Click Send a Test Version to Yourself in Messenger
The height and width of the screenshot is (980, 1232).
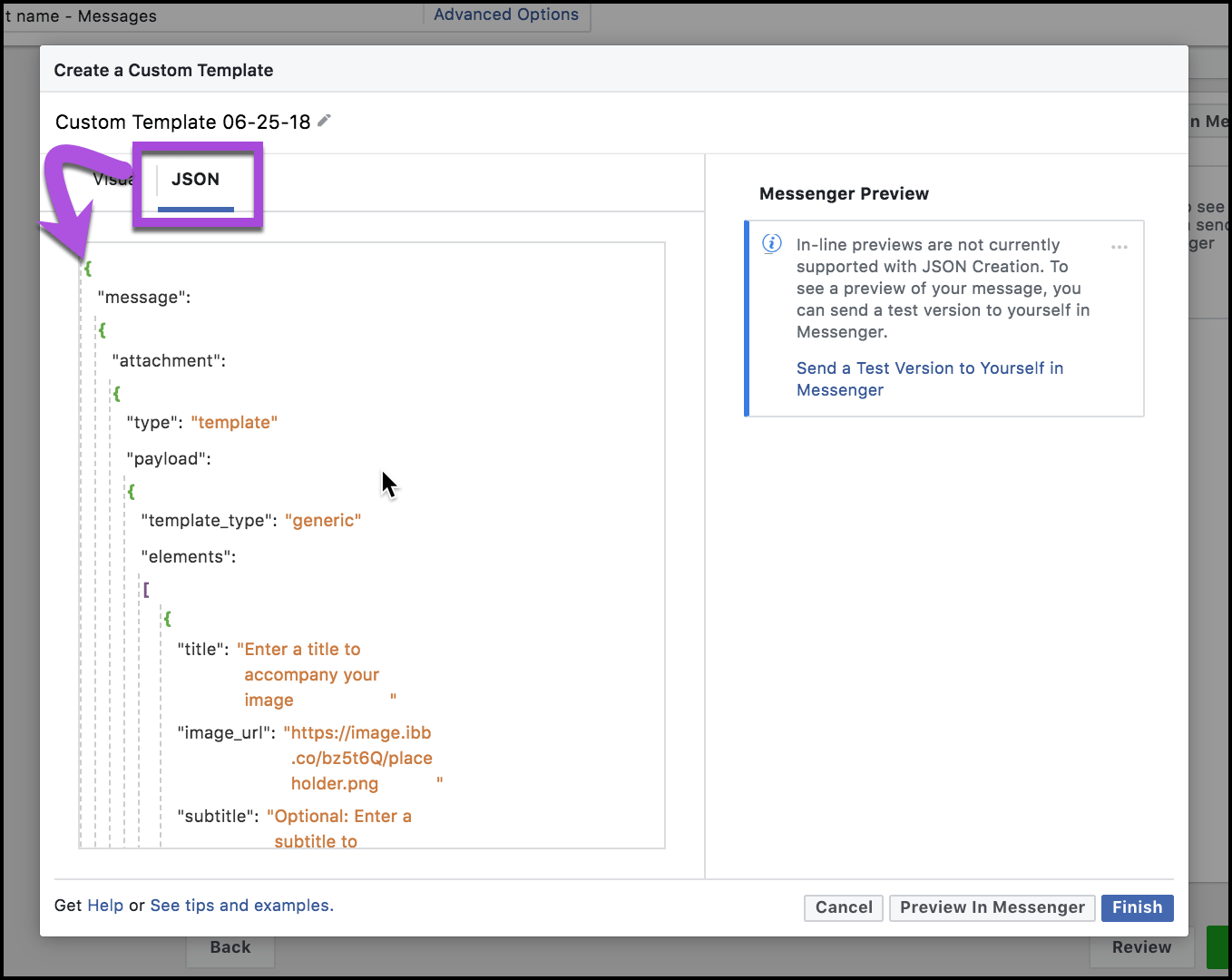[929, 378]
